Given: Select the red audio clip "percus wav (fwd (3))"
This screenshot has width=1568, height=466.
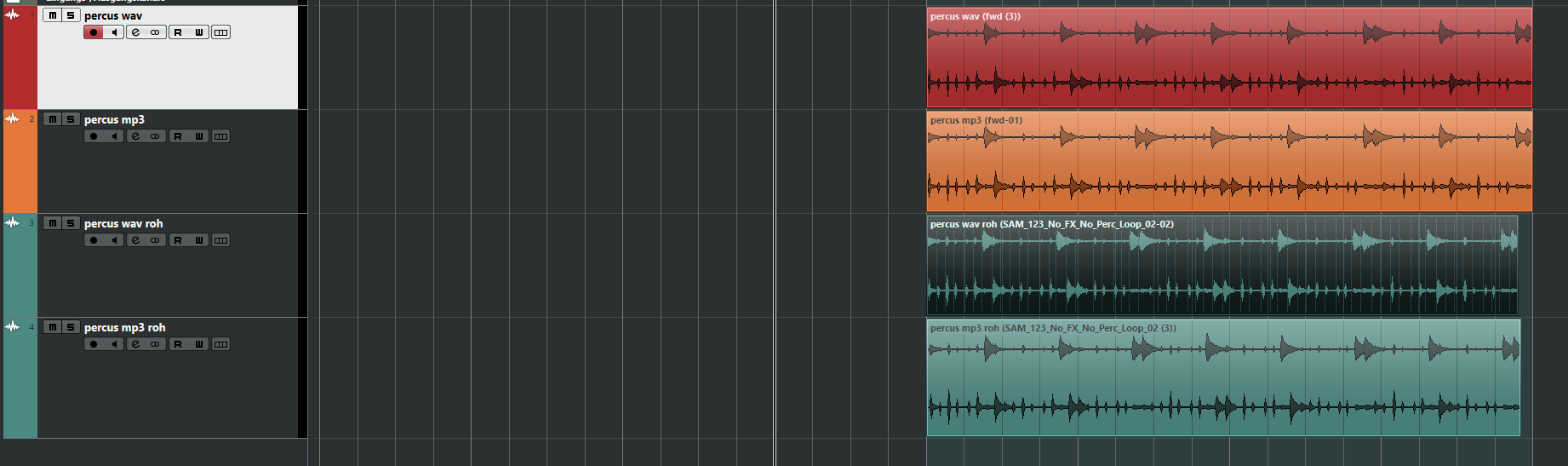Looking at the screenshot, I should coord(1229,58).
